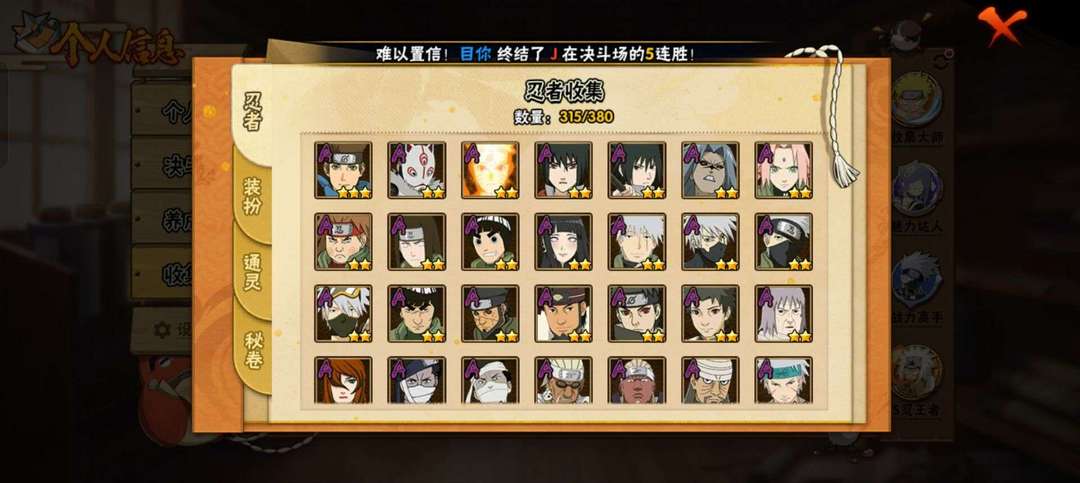Click the hanging rope tassel ornament
This screenshot has width=1080, height=483.
click(x=832, y=114)
